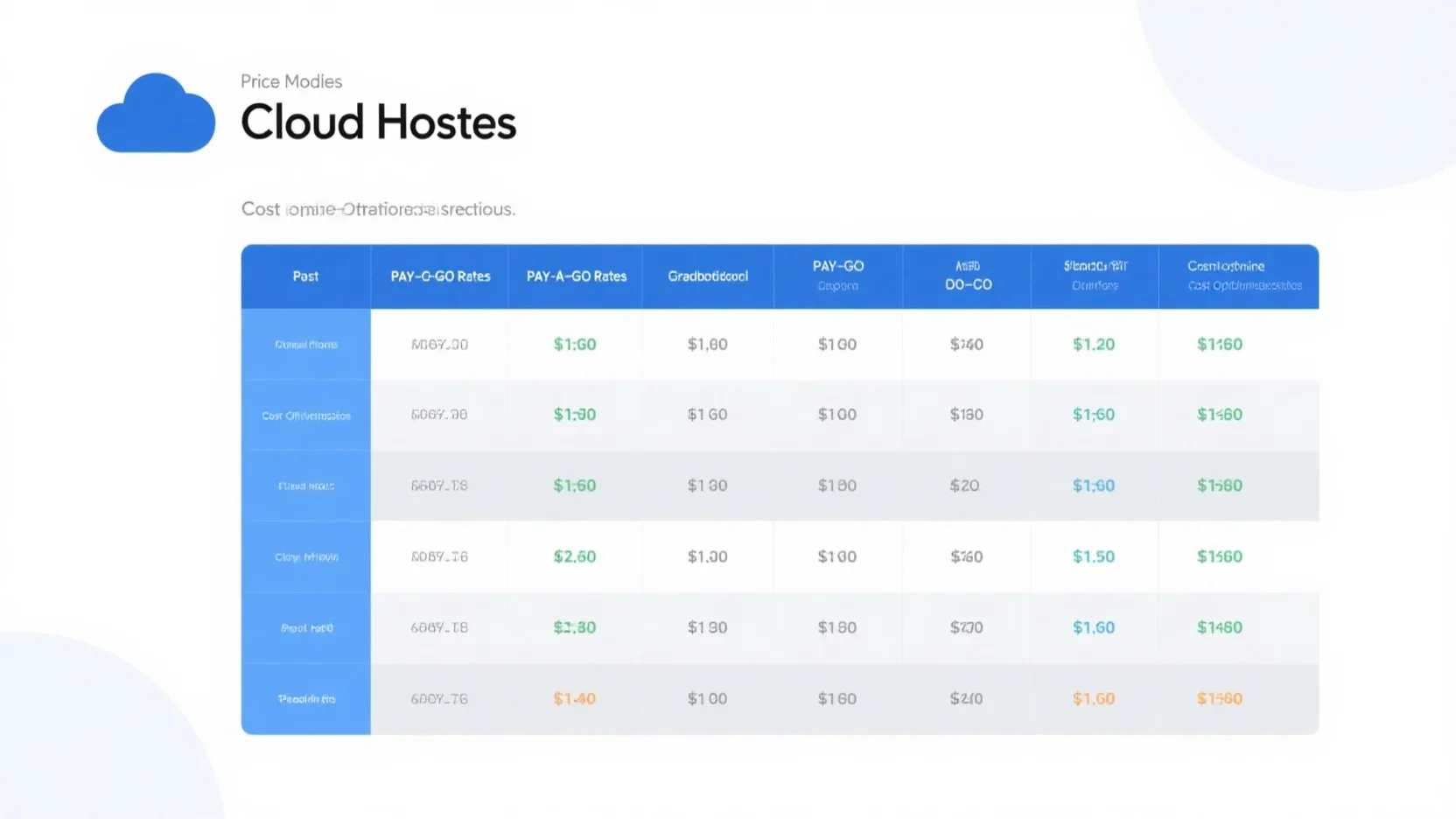Image resolution: width=1456 pixels, height=819 pixels.
Task: Select the 'Cloud Hostes' title
Action: [x=378, y=122]
